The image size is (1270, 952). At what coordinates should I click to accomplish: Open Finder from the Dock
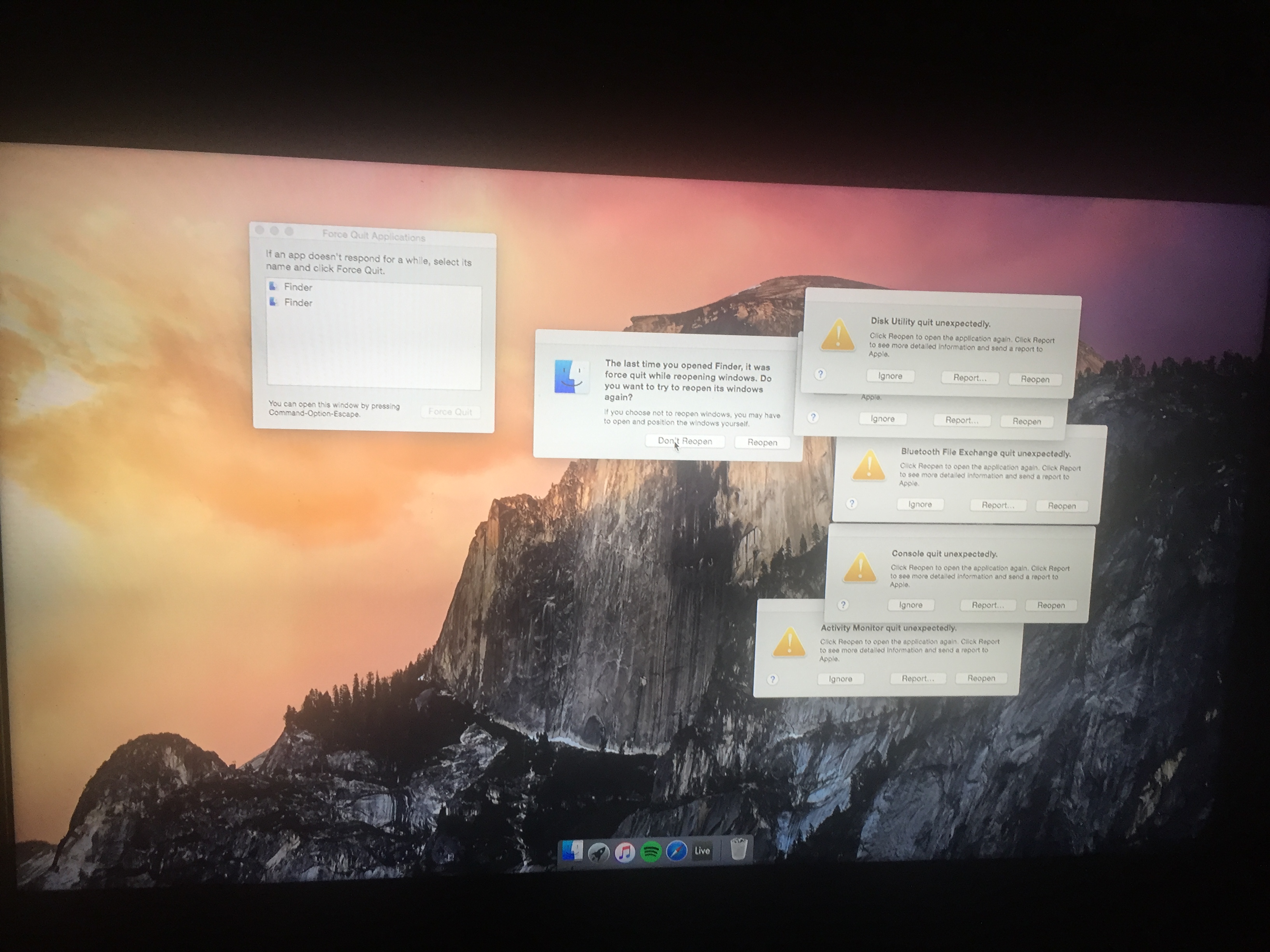[x=572, y=851]
